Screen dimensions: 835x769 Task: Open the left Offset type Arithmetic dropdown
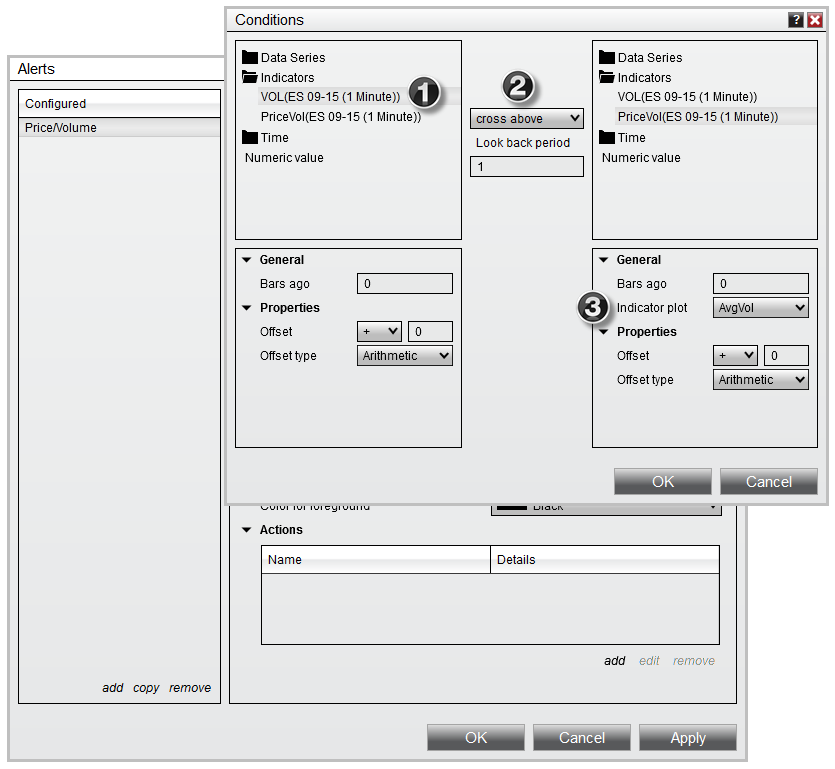[405, 356]
